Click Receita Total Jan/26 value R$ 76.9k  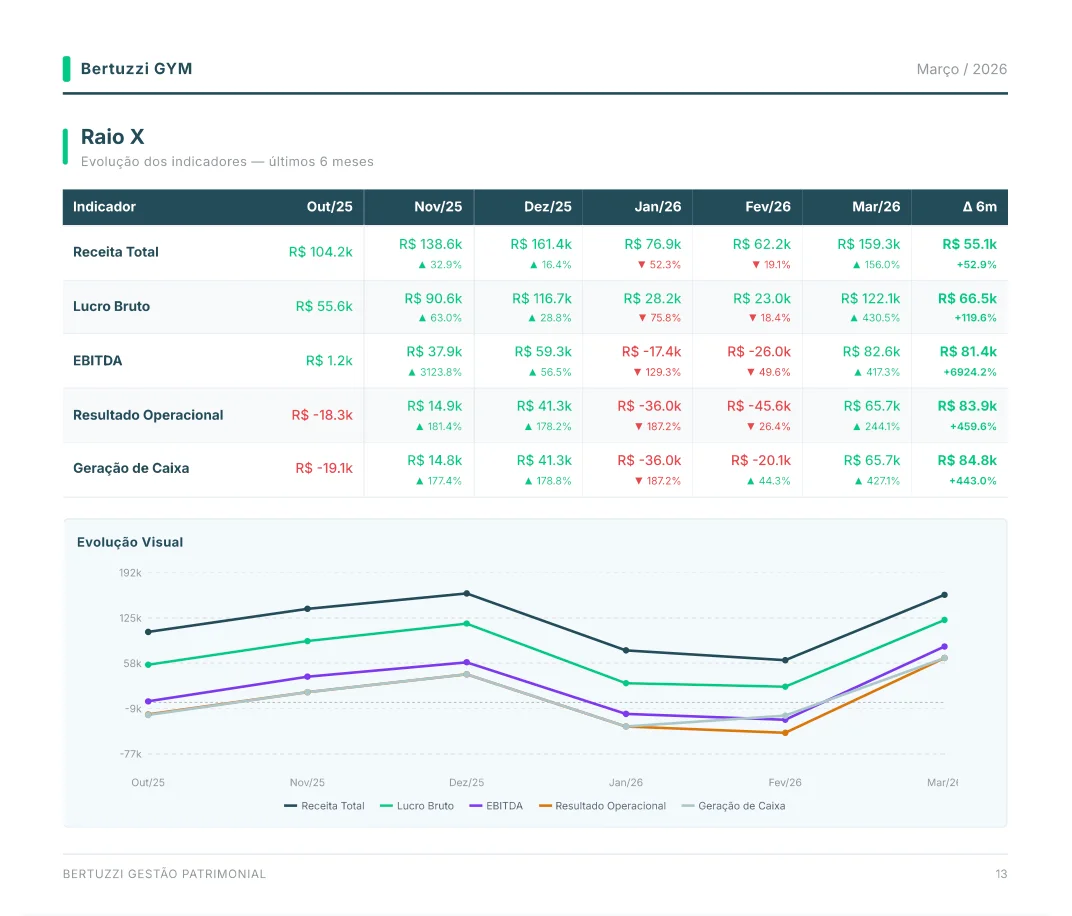653,244
